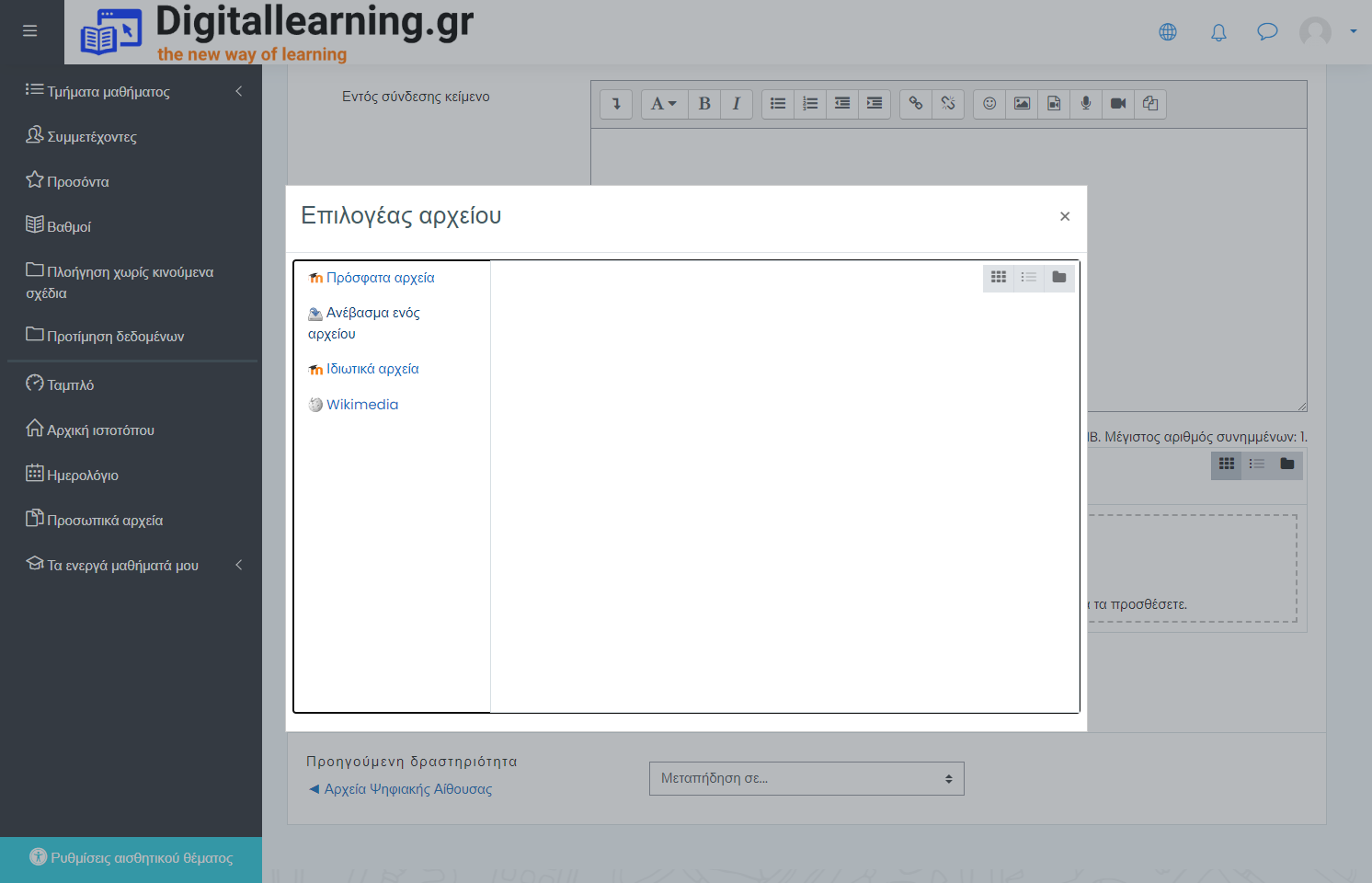Switch file picker to folder tree view

(1059, 277)
